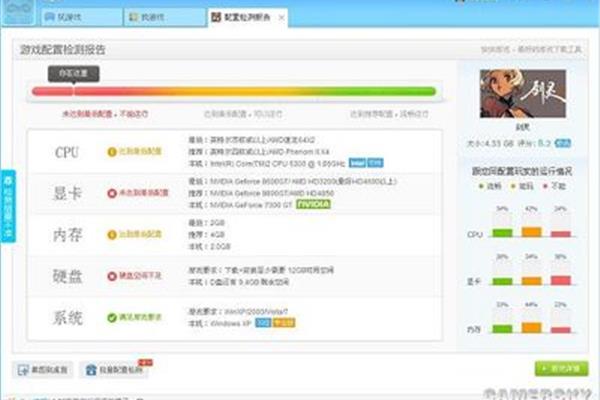Click the orange badge after Windows XP

pos(284,323)
